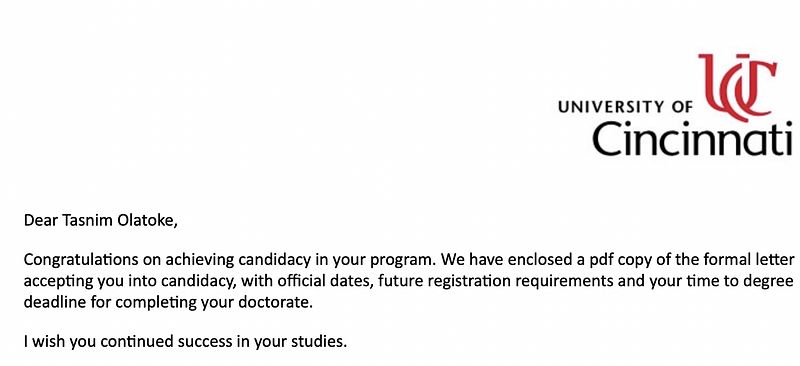Screen dimensions: 800x366
Task: Click the red UC monogram logo
Action: click(x=738, y=86)
